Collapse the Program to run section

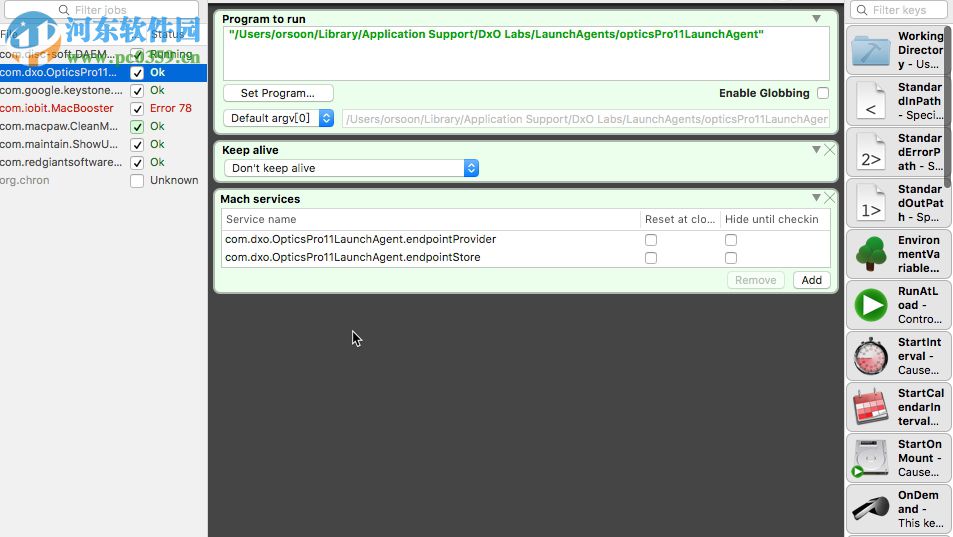tap(816, 19)
